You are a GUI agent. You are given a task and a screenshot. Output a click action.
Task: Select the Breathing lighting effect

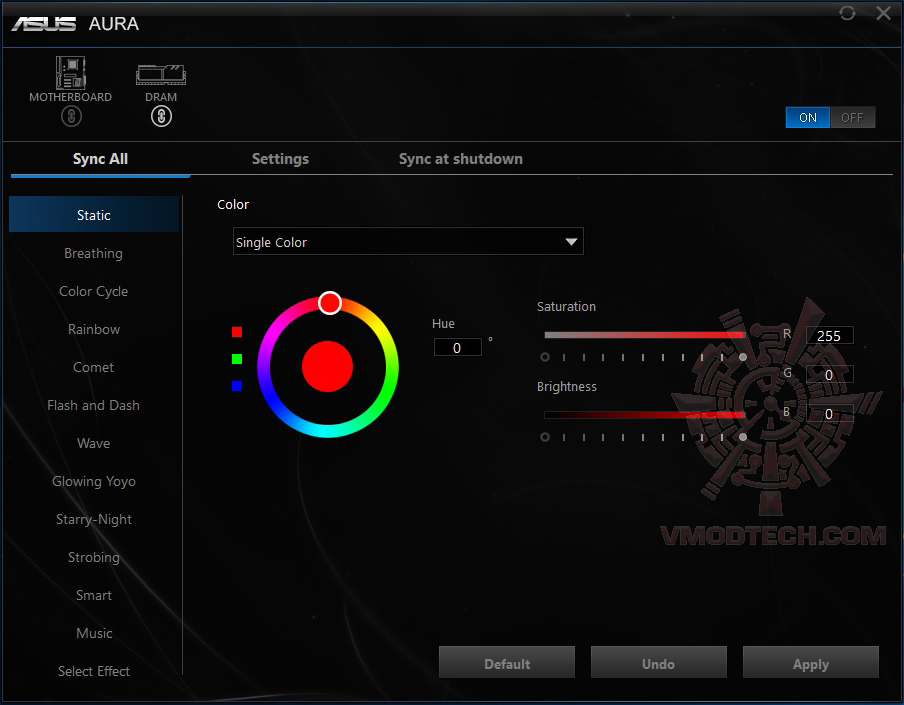click(93, 253)
